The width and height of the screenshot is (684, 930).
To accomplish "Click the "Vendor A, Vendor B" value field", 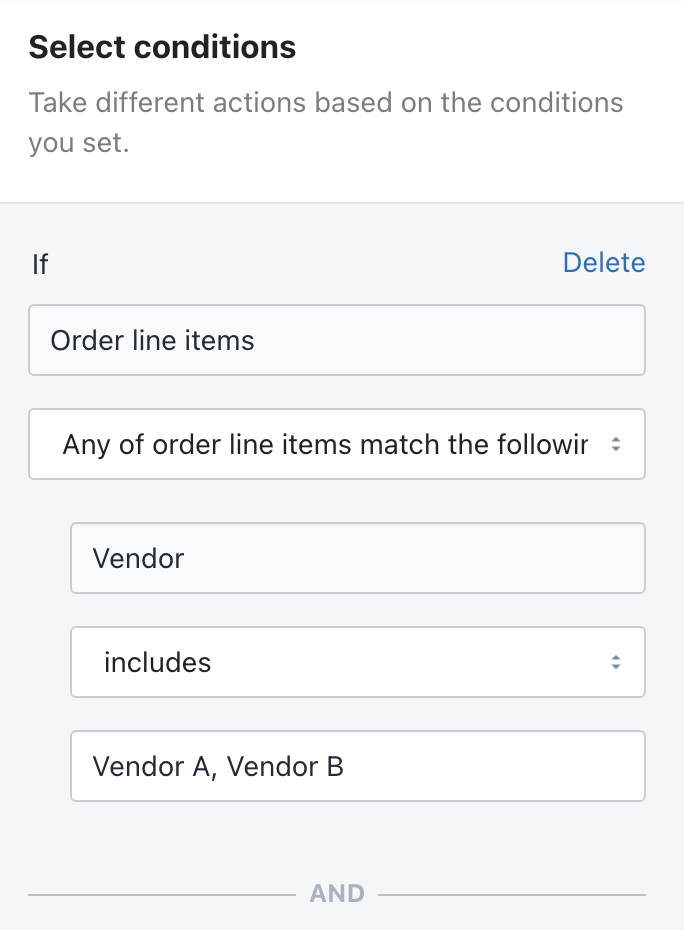I will [x=357, y=766].
